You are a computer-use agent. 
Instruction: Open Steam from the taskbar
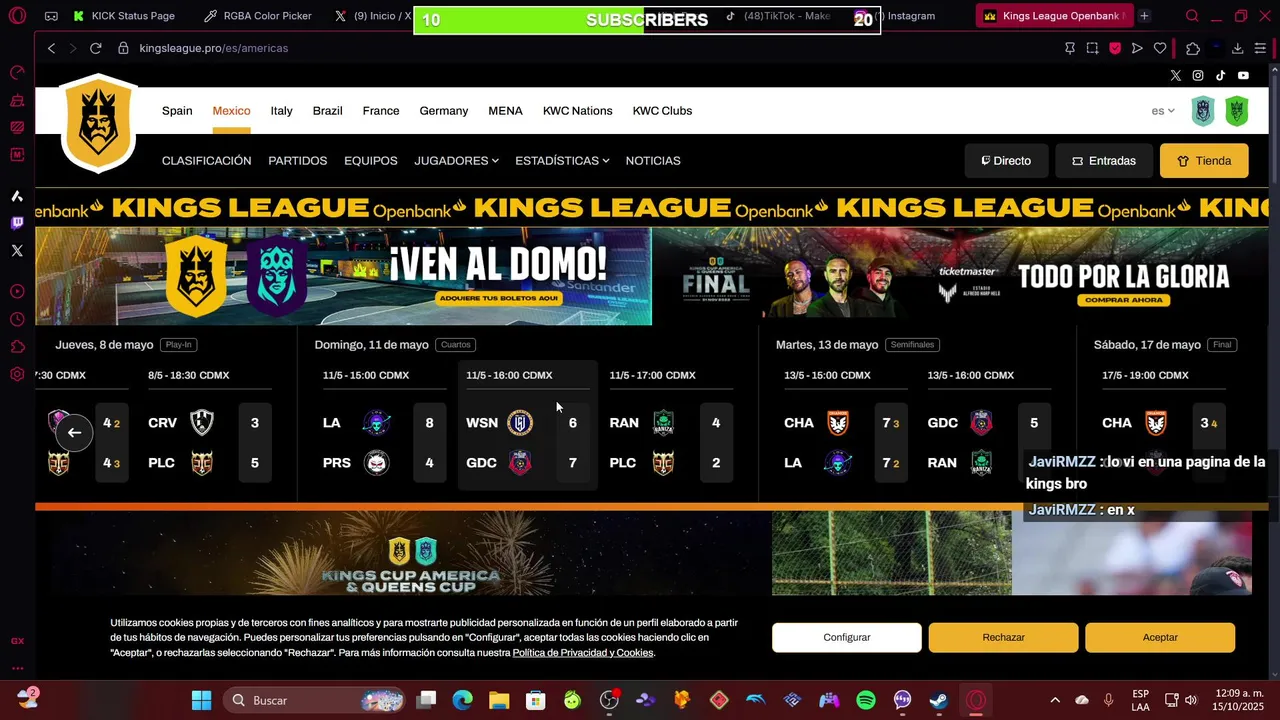point(939,700)
